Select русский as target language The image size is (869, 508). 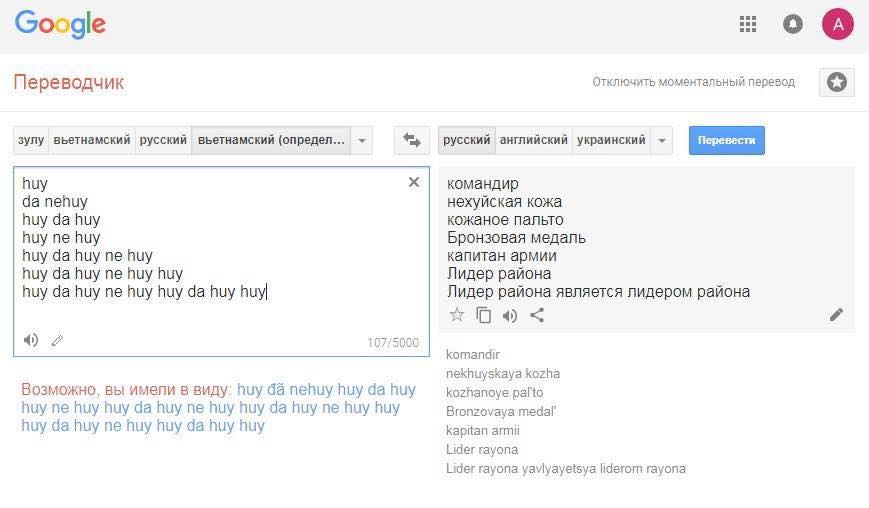[467, 140]
